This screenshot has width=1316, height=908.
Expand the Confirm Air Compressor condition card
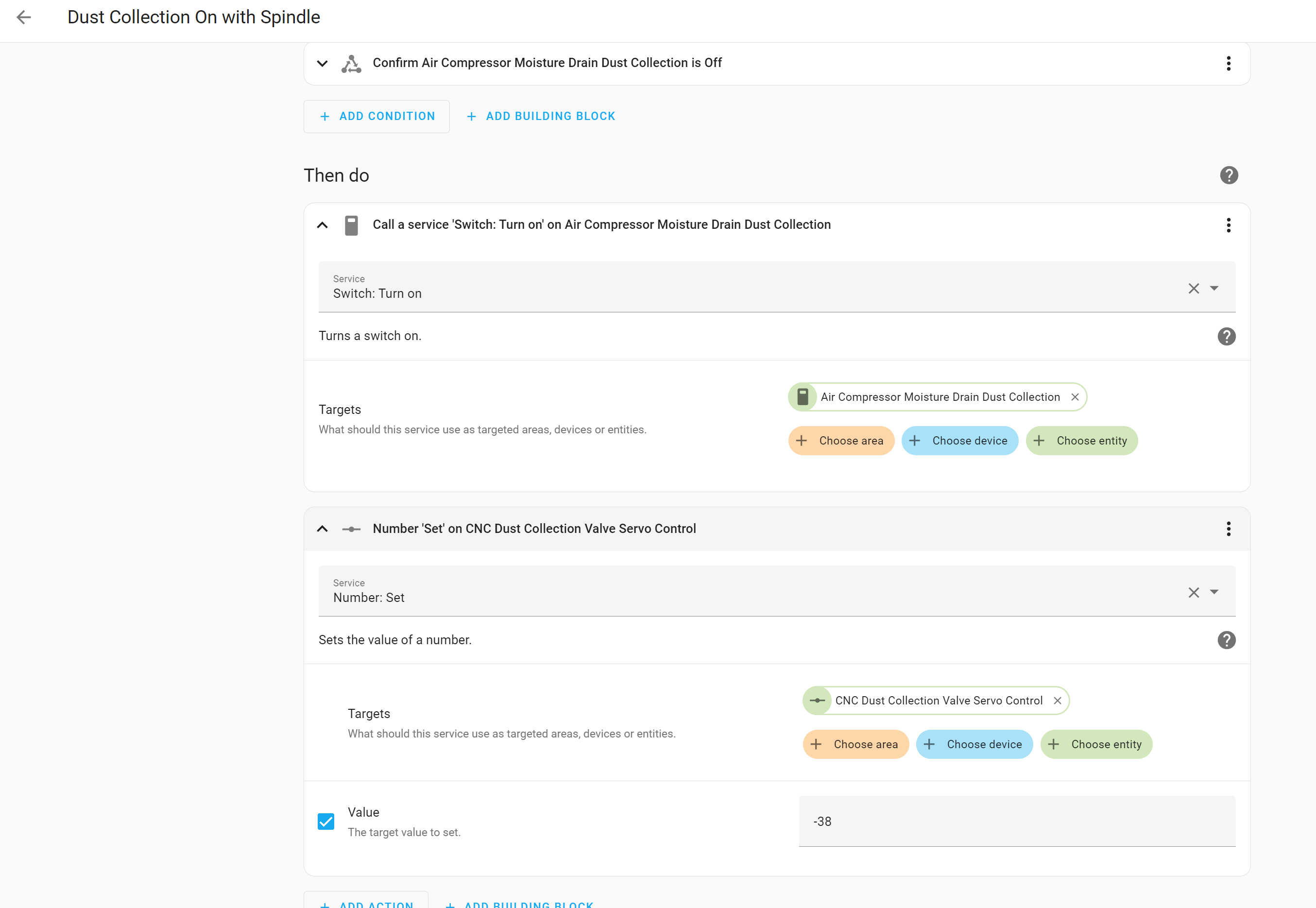(323, 63)
